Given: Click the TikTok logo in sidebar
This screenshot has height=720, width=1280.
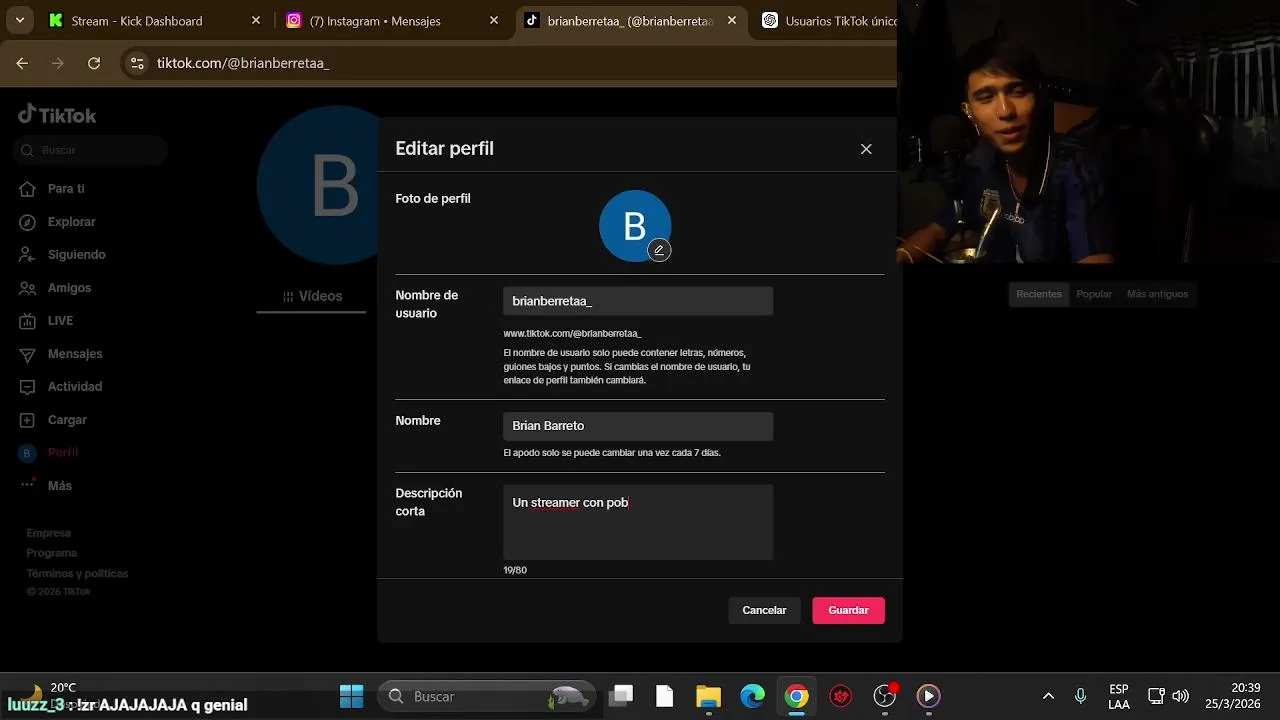Looking at the screenshot, I should pyautogui.click(x=57, y=115).
